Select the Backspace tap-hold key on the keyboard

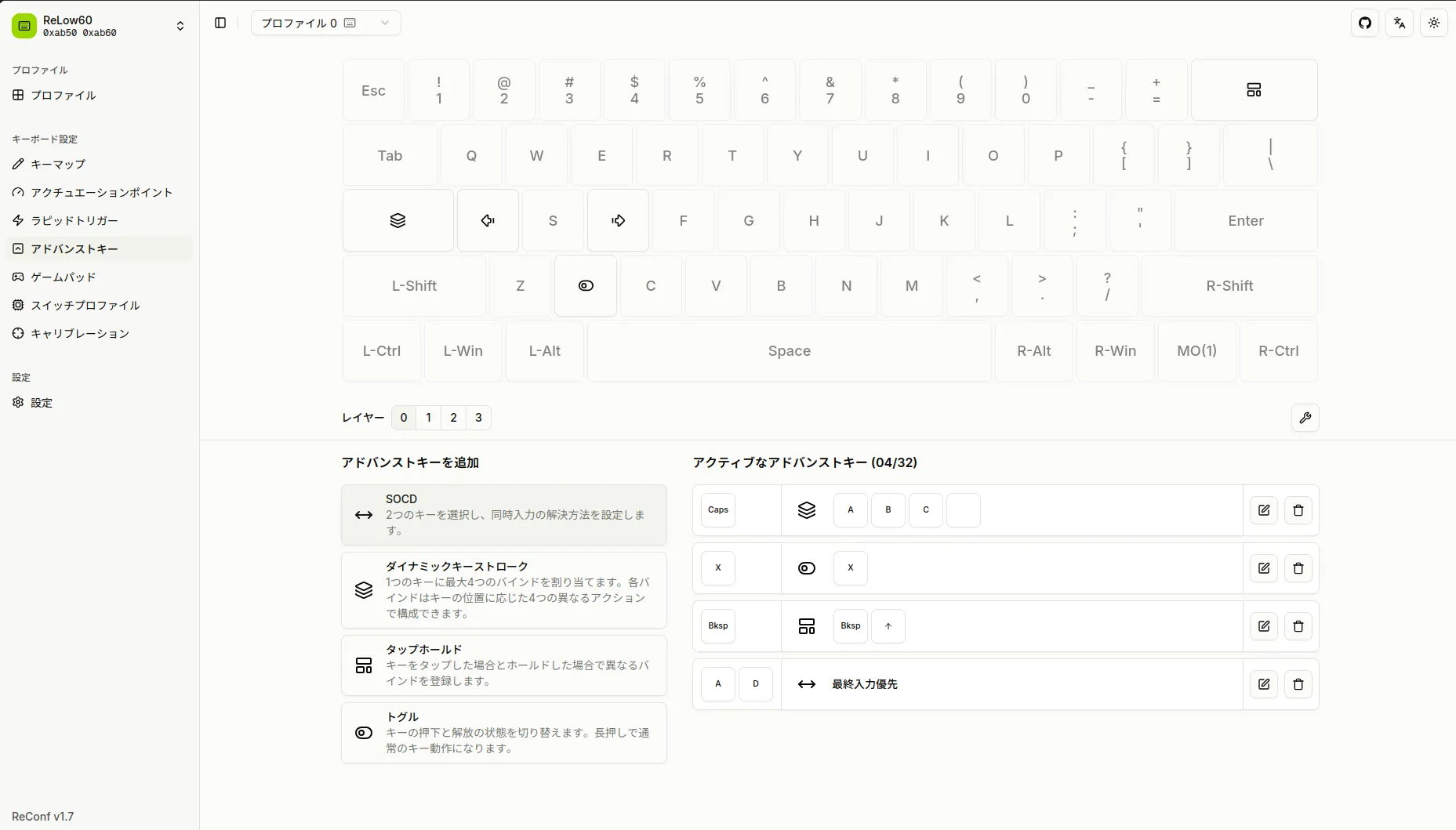1254,90
